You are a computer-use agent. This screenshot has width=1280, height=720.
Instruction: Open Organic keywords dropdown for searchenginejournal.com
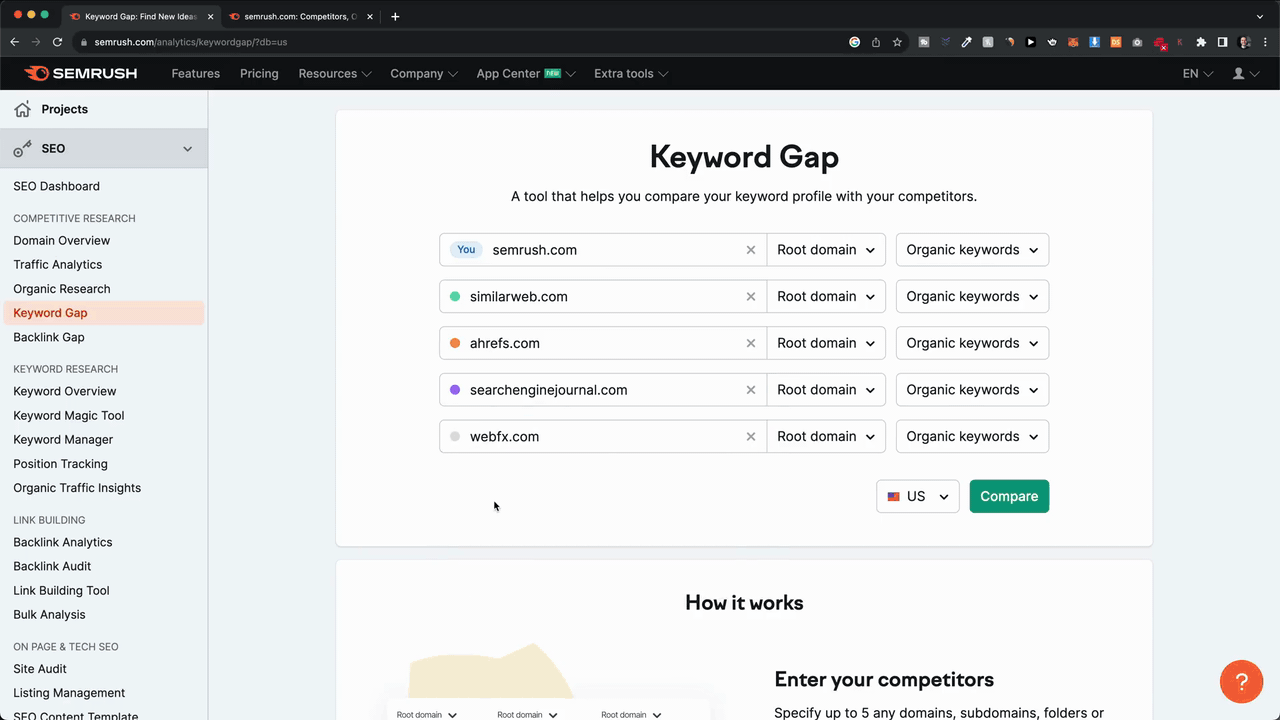pyautogui.click(x=972, y=390)
